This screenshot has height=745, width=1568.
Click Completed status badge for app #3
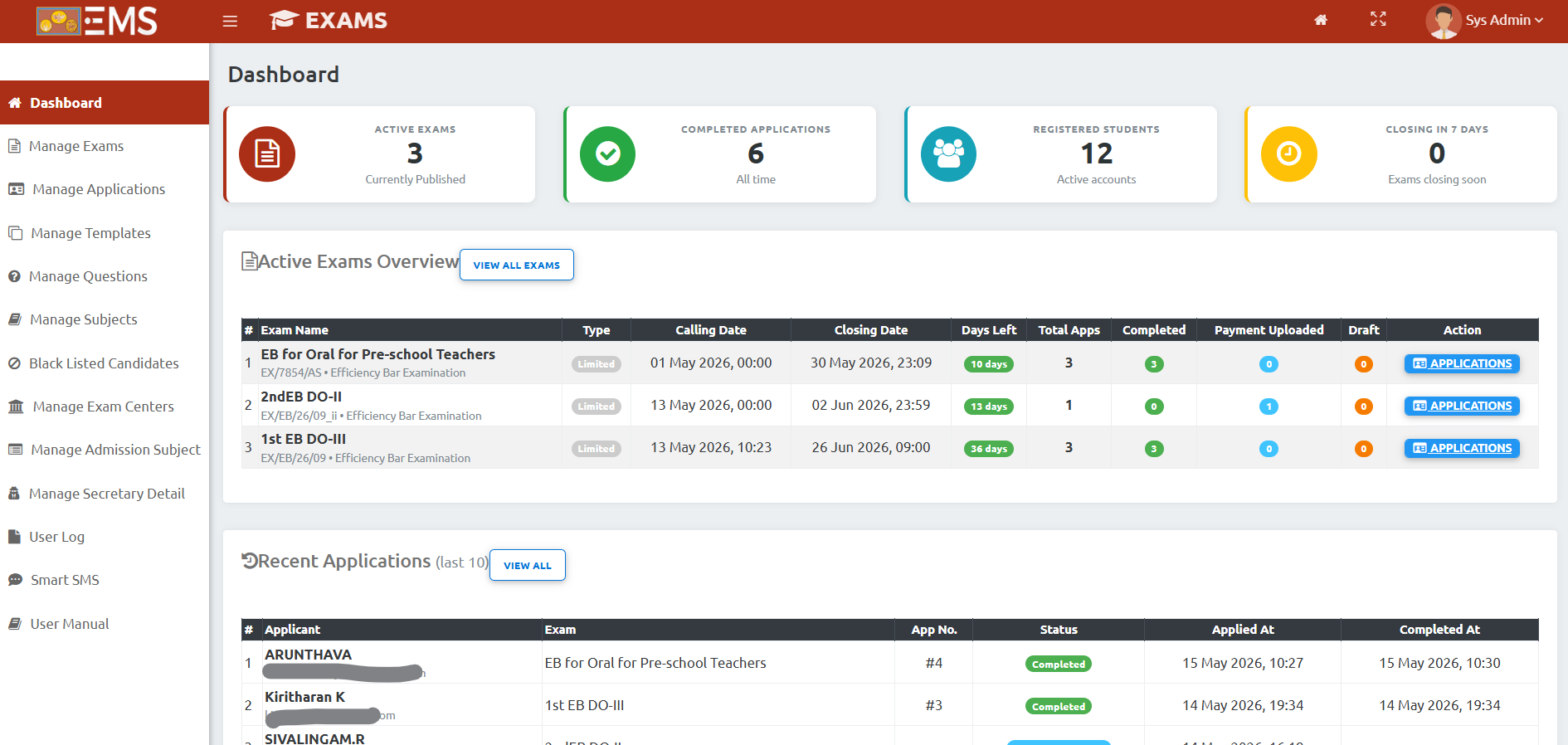[1059, 707]
